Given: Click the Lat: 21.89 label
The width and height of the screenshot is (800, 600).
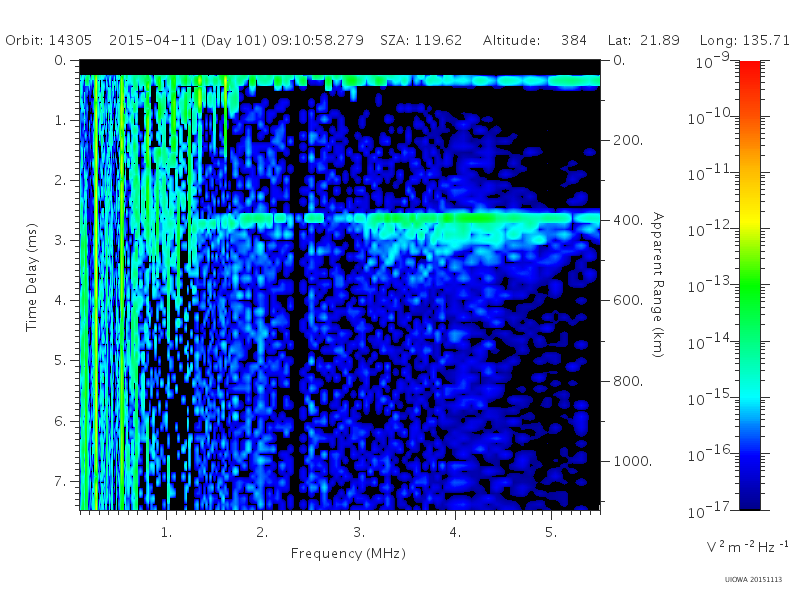Looking at the screenshot, I should tap(643, 40).
